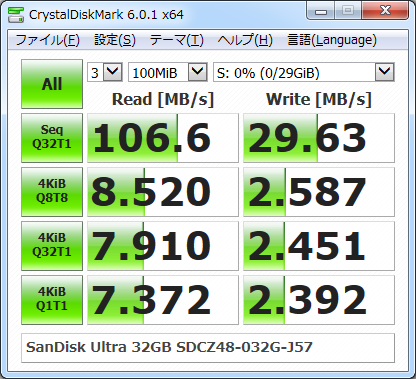Select the Seq read result 106.6

pyautogui.click(x=163, y=138)
